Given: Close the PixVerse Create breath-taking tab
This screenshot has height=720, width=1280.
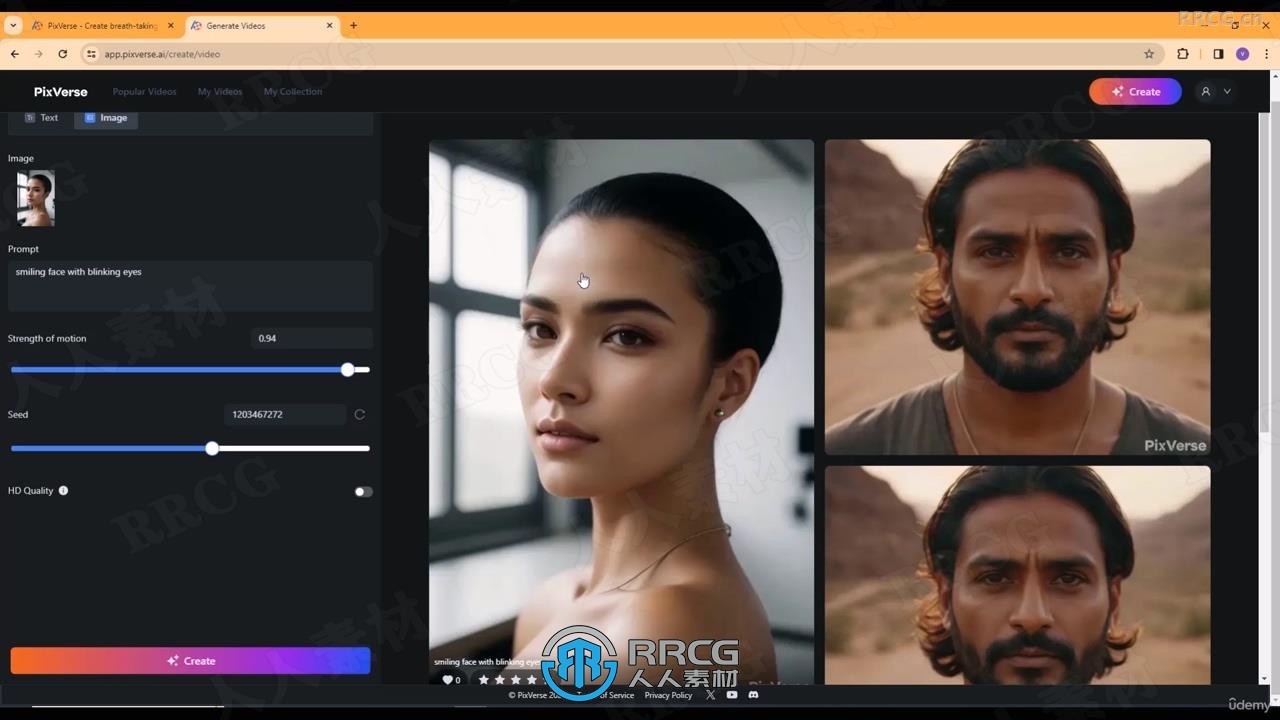Looking at the screenshot, I should tap(170, 26).
